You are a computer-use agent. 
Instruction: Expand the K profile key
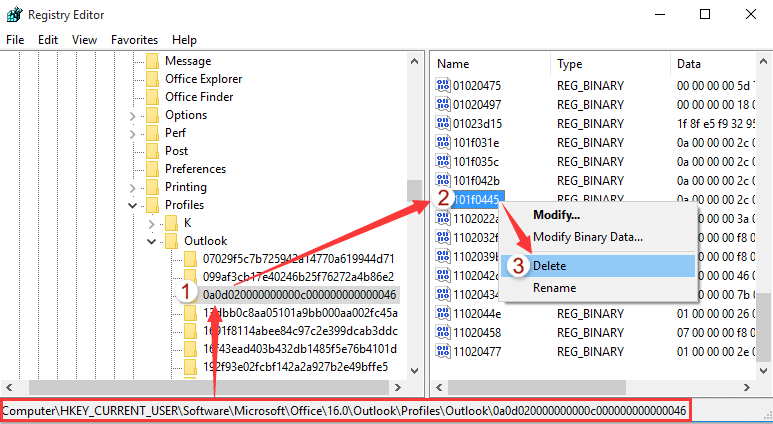(x=151, y=223)
